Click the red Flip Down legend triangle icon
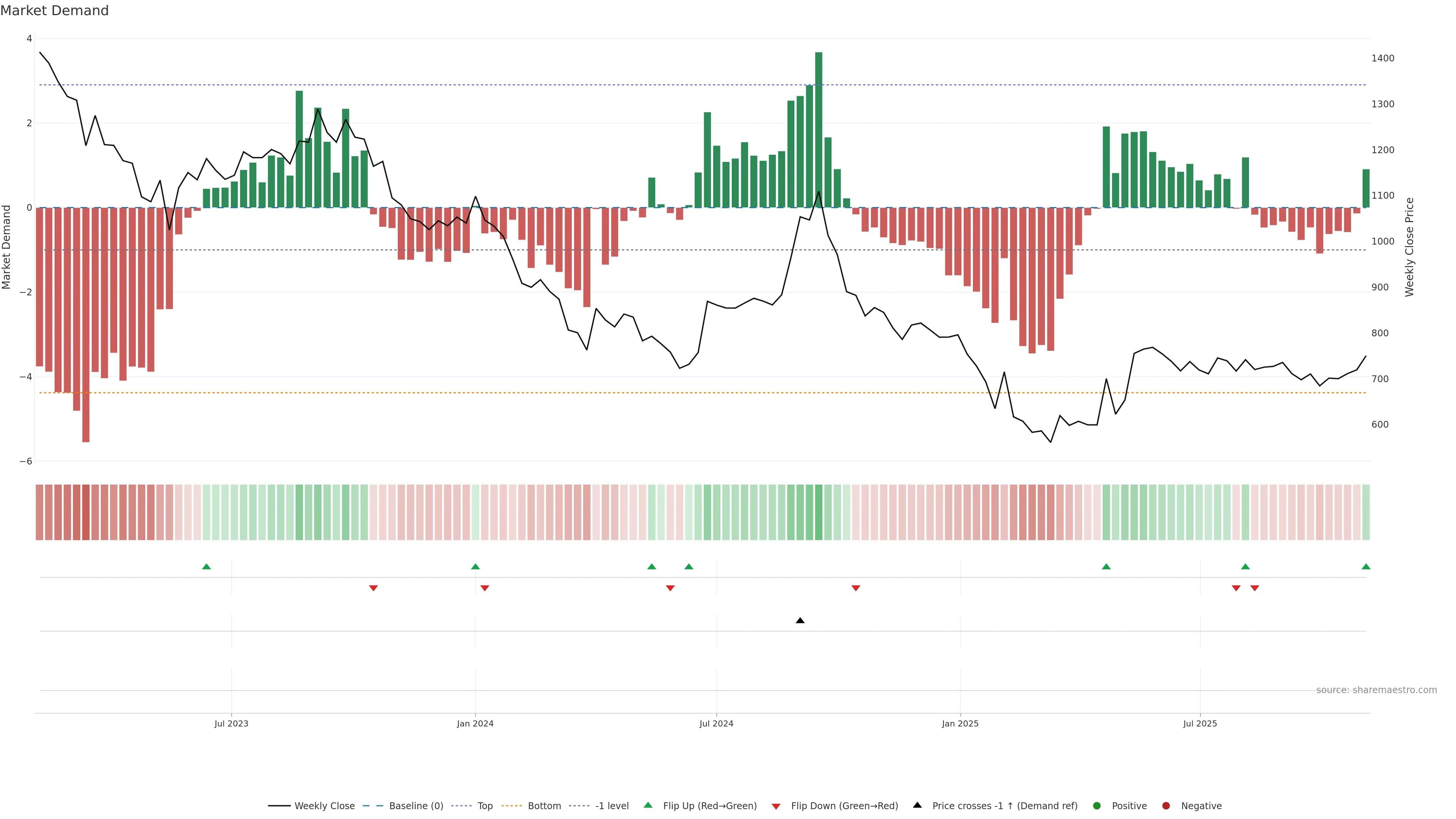Screen dimensions: 1456x819 coord(776,806)
